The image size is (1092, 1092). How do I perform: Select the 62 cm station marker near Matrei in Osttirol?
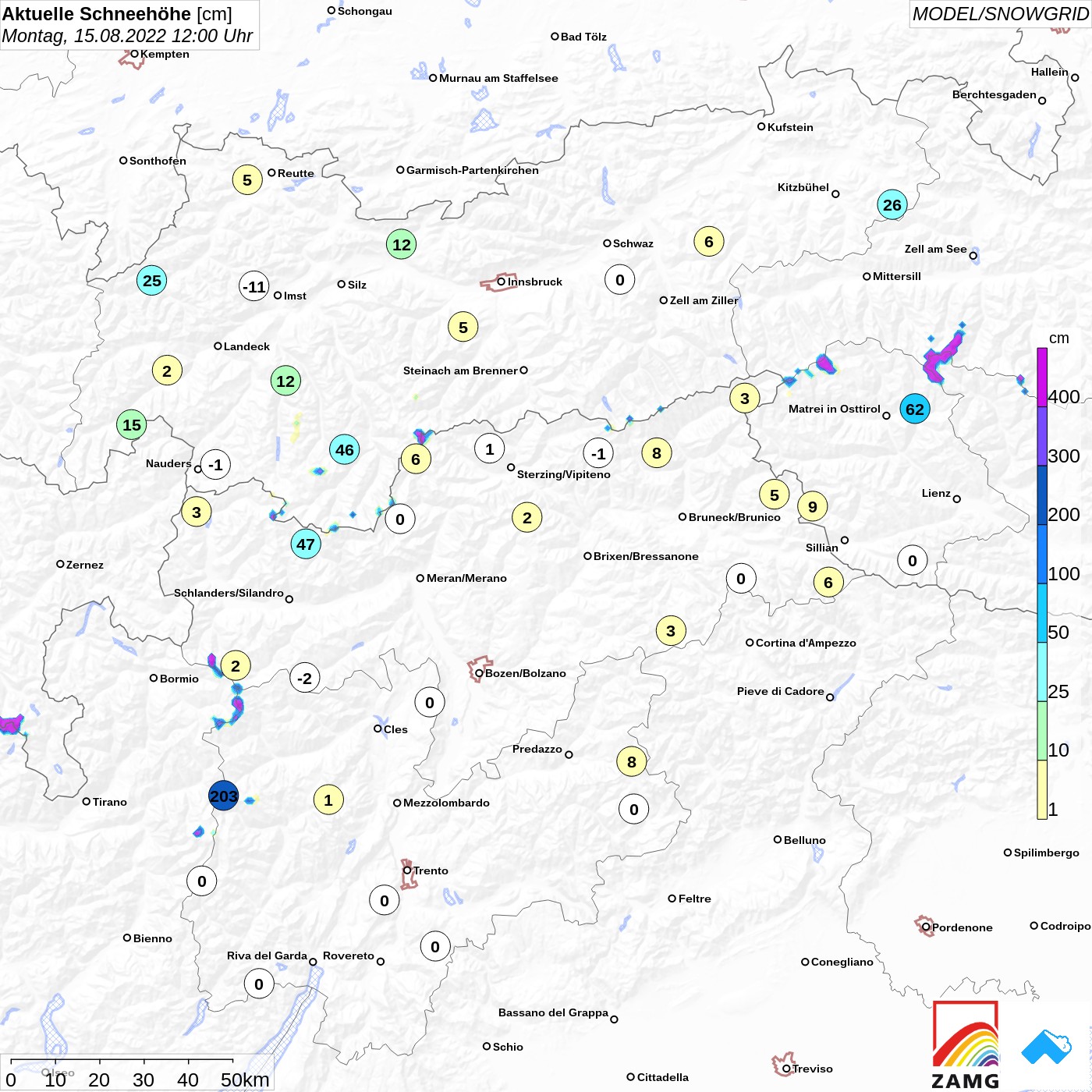click(x=915, y=409)
